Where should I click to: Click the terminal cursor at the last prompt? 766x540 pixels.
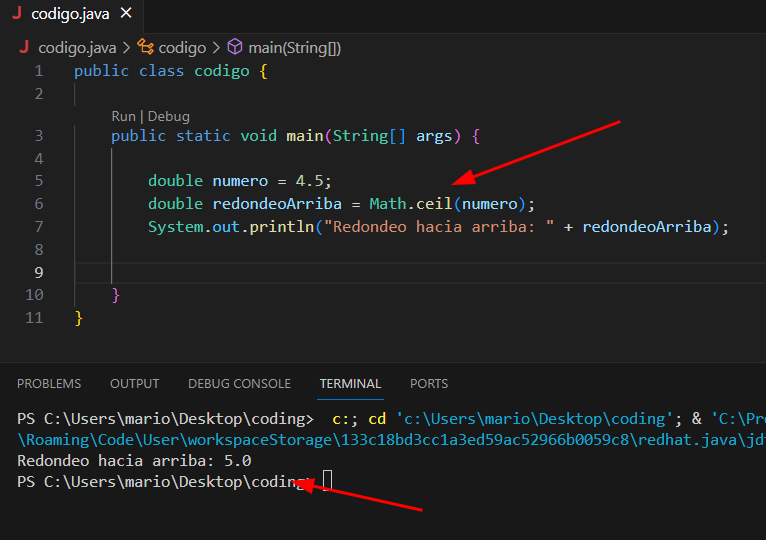tap(328, 480)
